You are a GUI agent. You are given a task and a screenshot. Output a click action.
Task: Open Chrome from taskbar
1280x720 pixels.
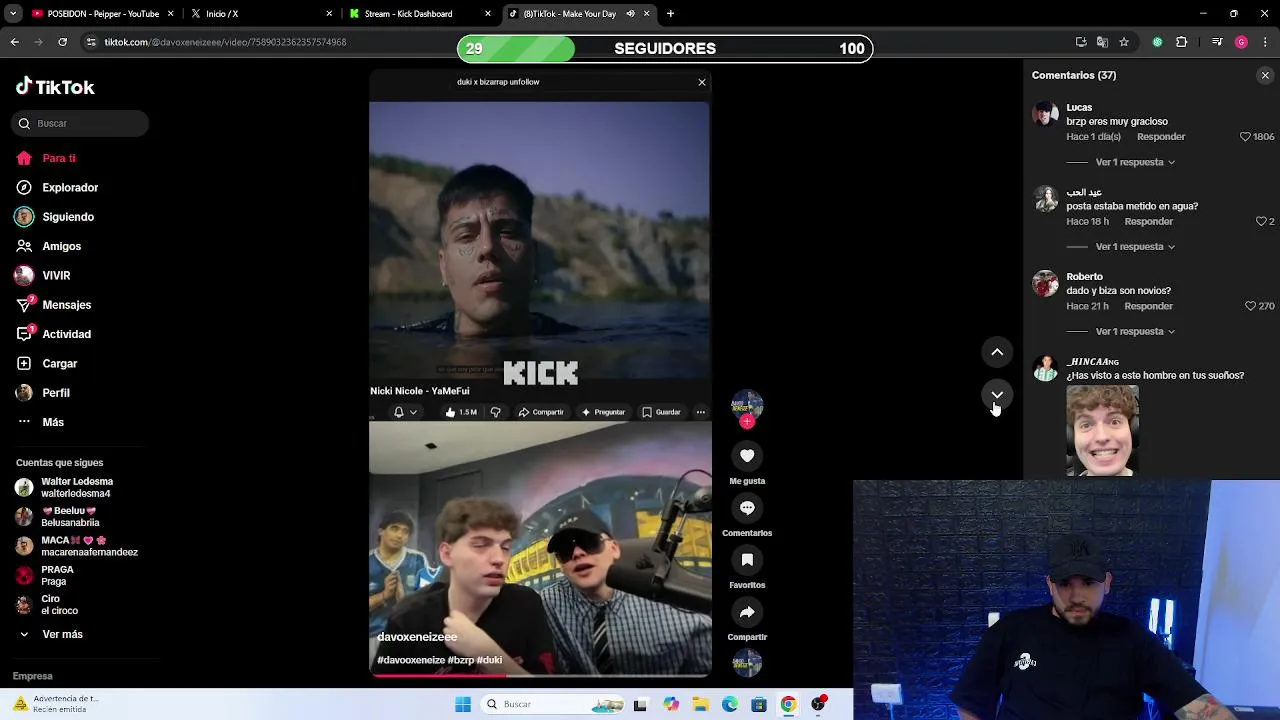pos(788,704)
